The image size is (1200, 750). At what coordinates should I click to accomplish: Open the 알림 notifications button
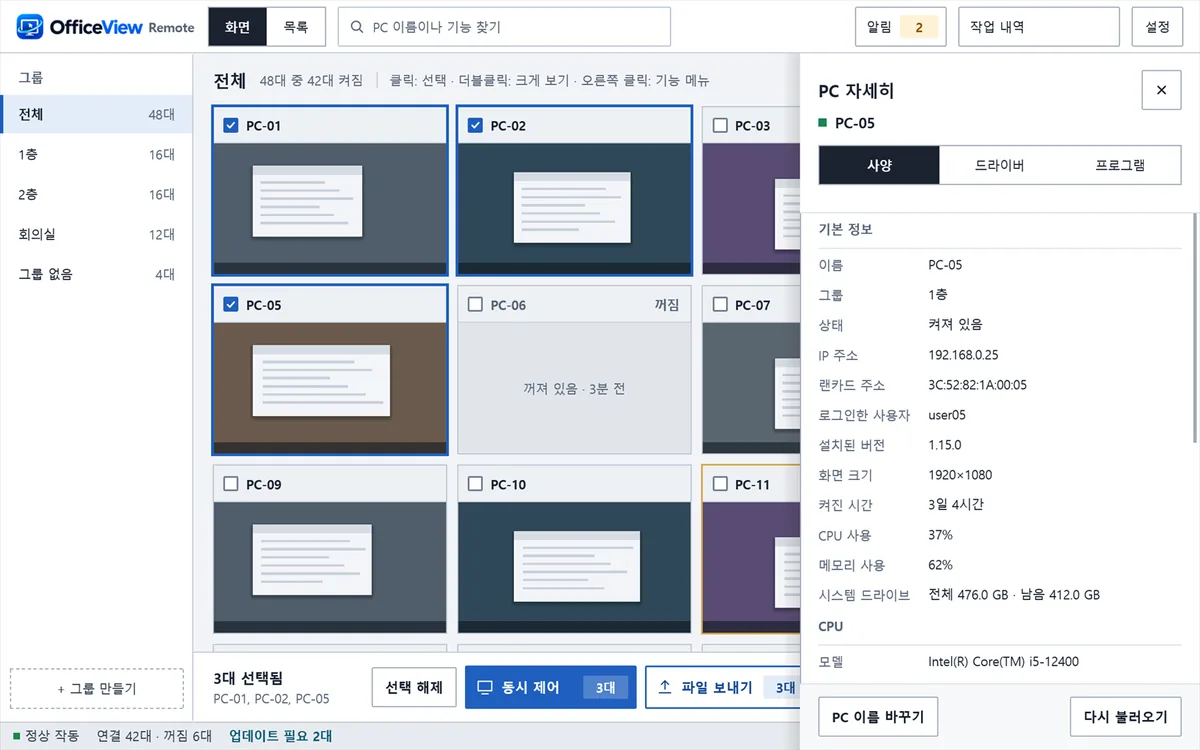(899, 27)
